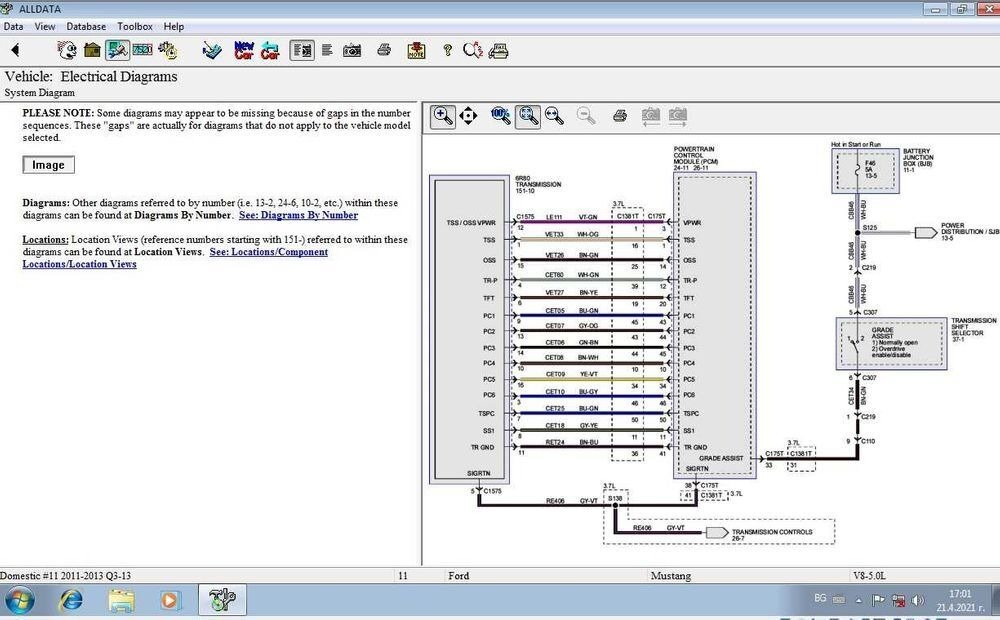The image size is (1000, 620).
Task: Click the Image button
Action: point(48,164)
